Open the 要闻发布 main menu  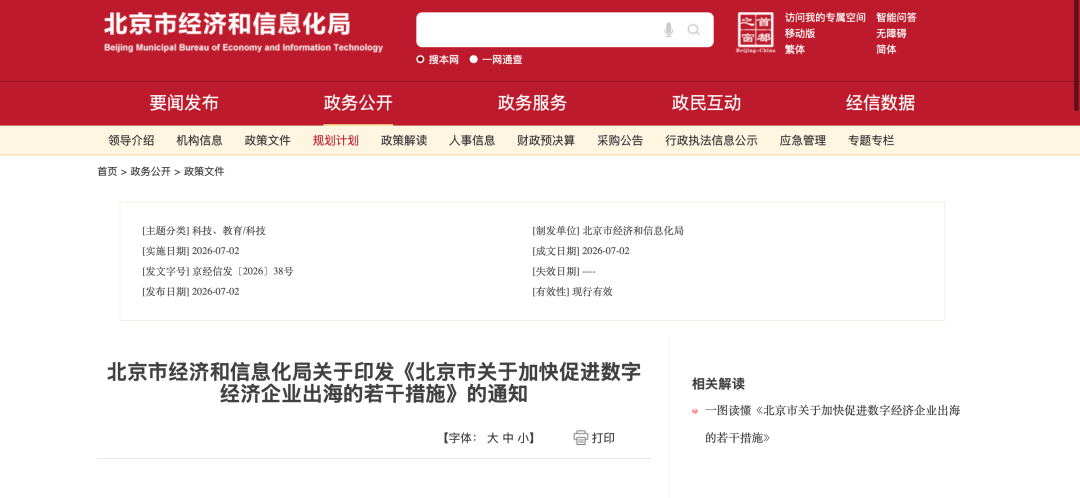184,103
